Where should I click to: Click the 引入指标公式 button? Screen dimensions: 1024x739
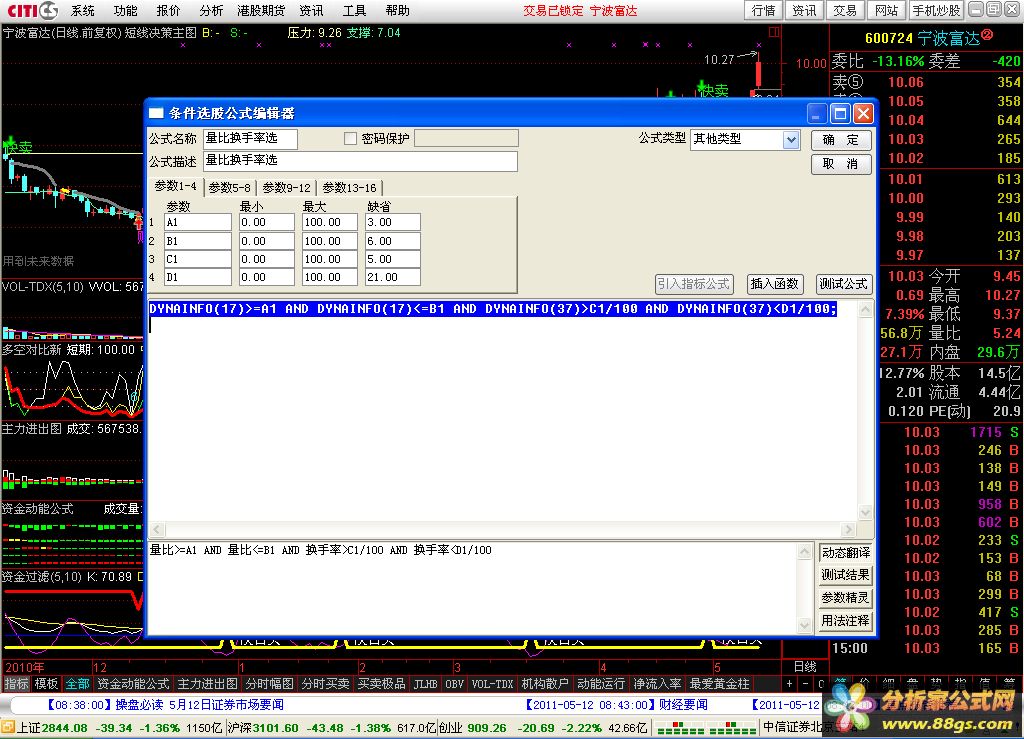tap(694, 284)
